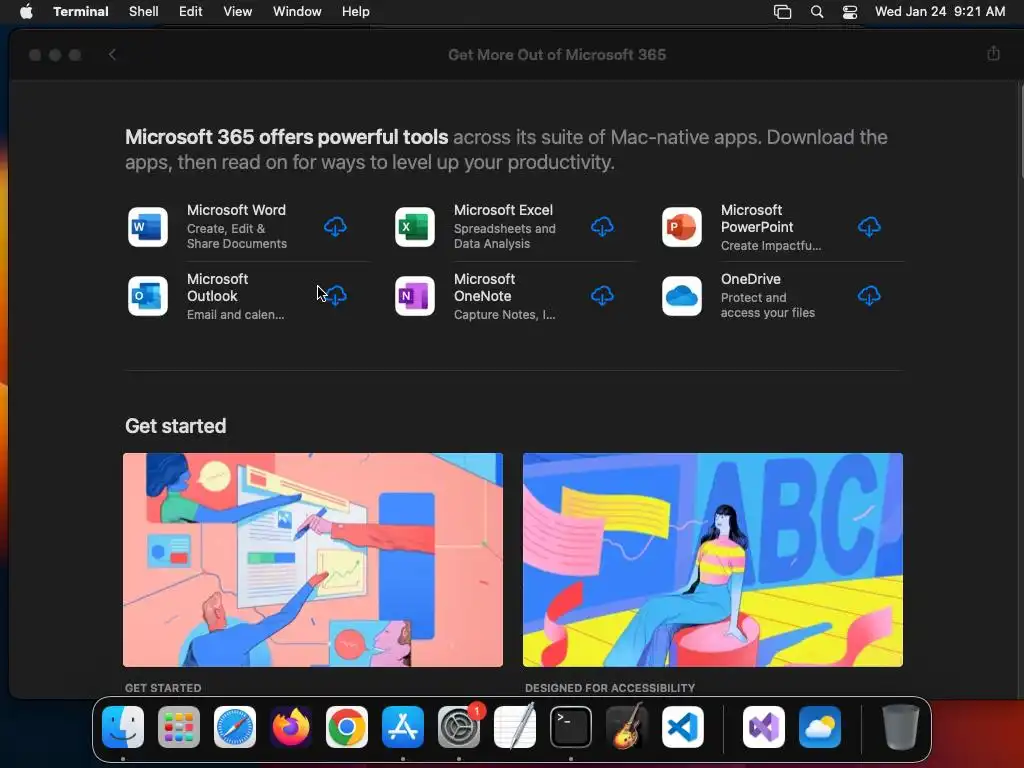
Task: Open the Designed for Accessibility story thumbnail
Action: click(713, 560)
